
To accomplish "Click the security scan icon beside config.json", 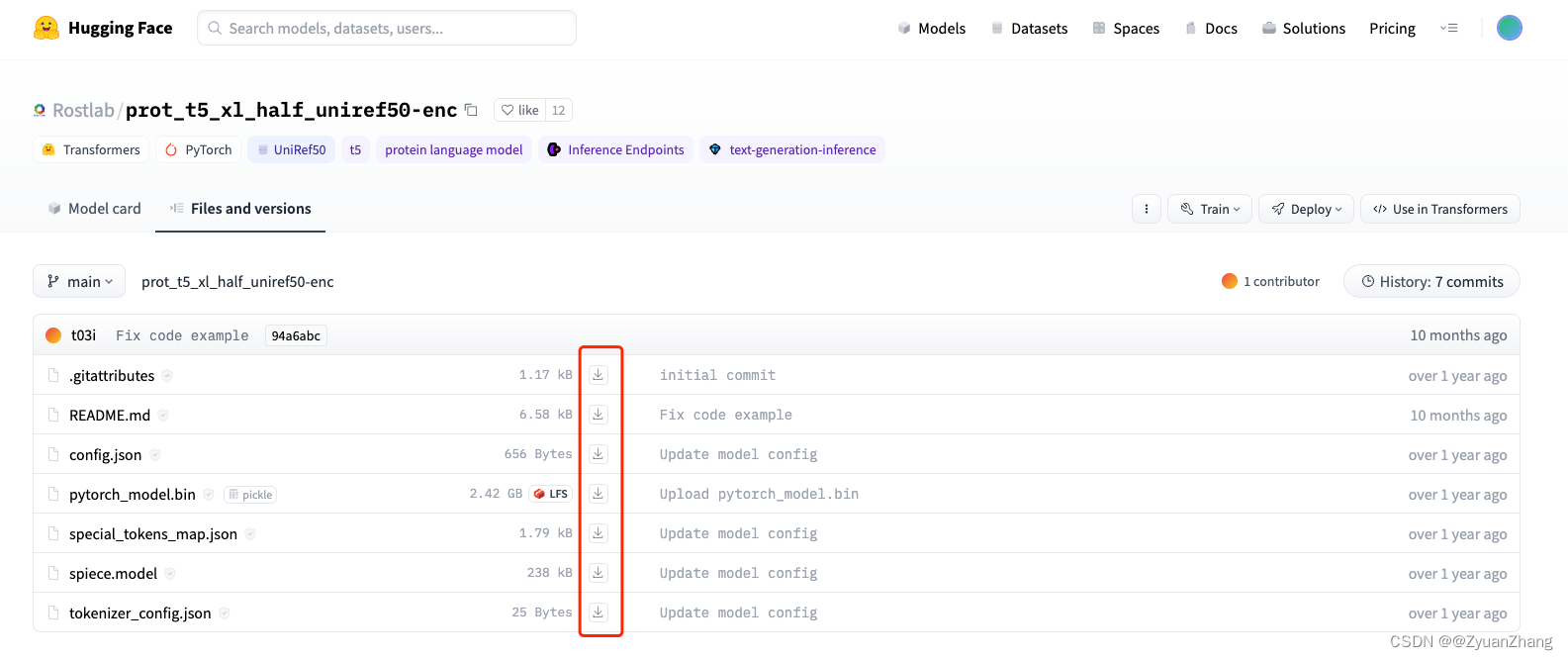I will (x=155, y=454).
